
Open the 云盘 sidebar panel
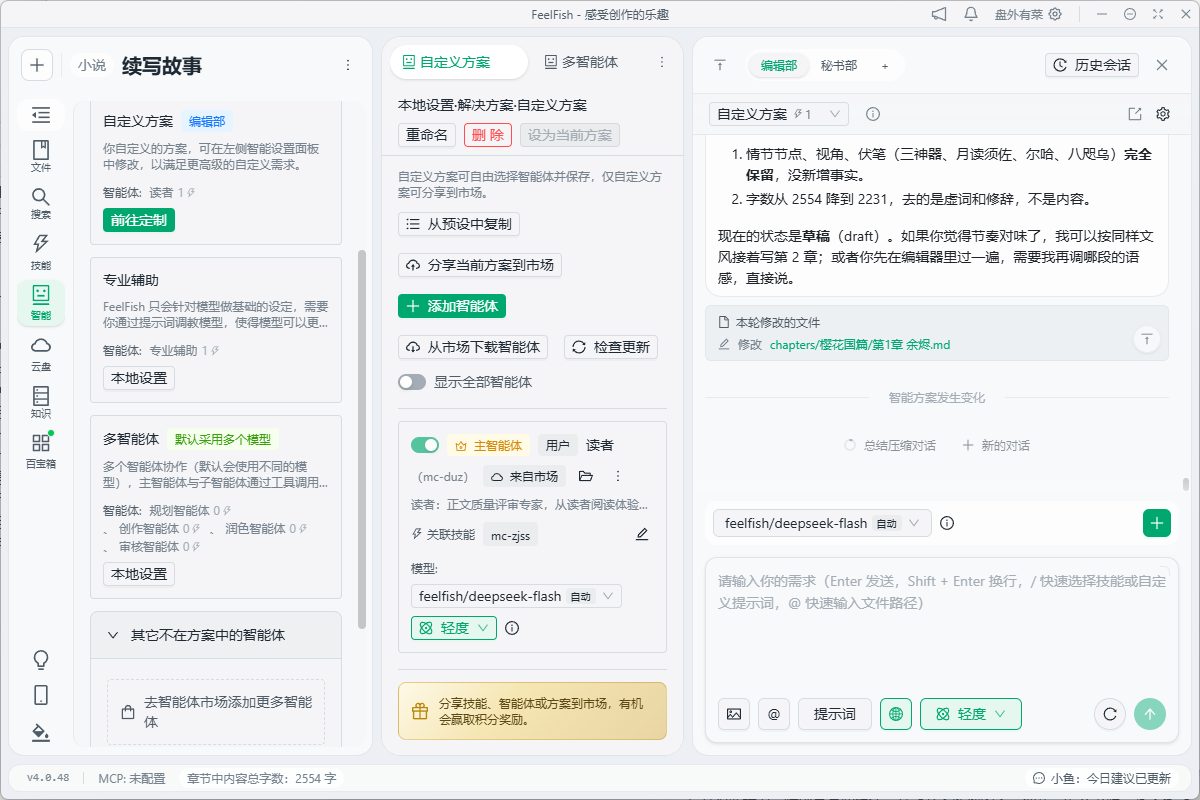[x=41, y=353]
